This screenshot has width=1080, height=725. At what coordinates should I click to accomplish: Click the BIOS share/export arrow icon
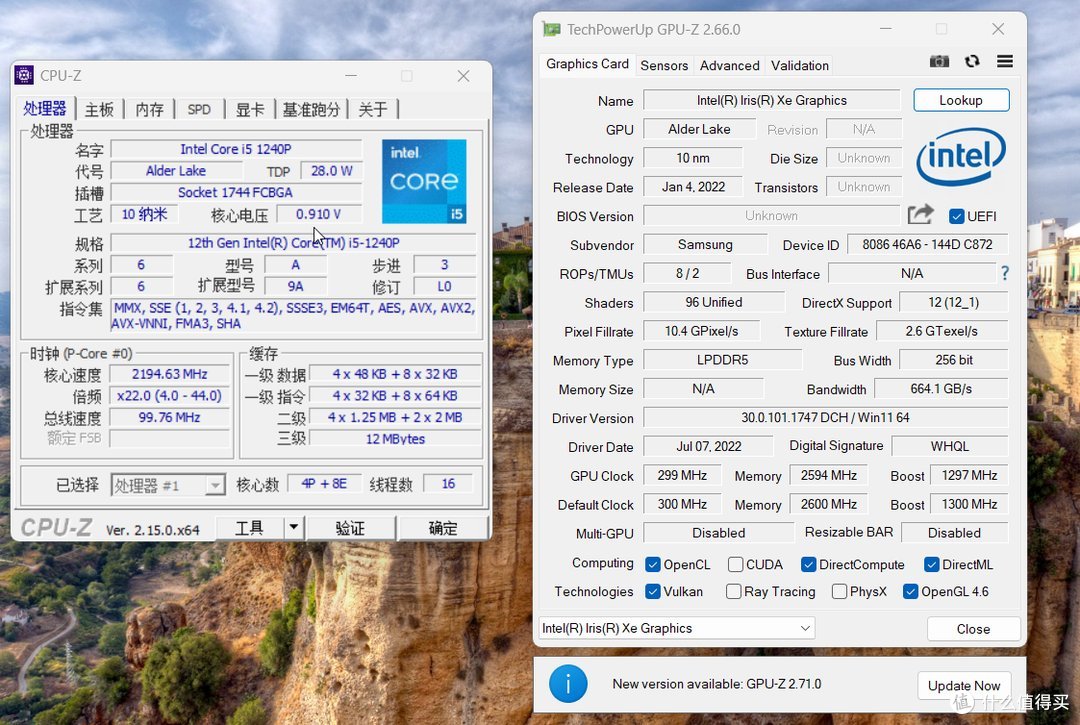tap(920, 215)
